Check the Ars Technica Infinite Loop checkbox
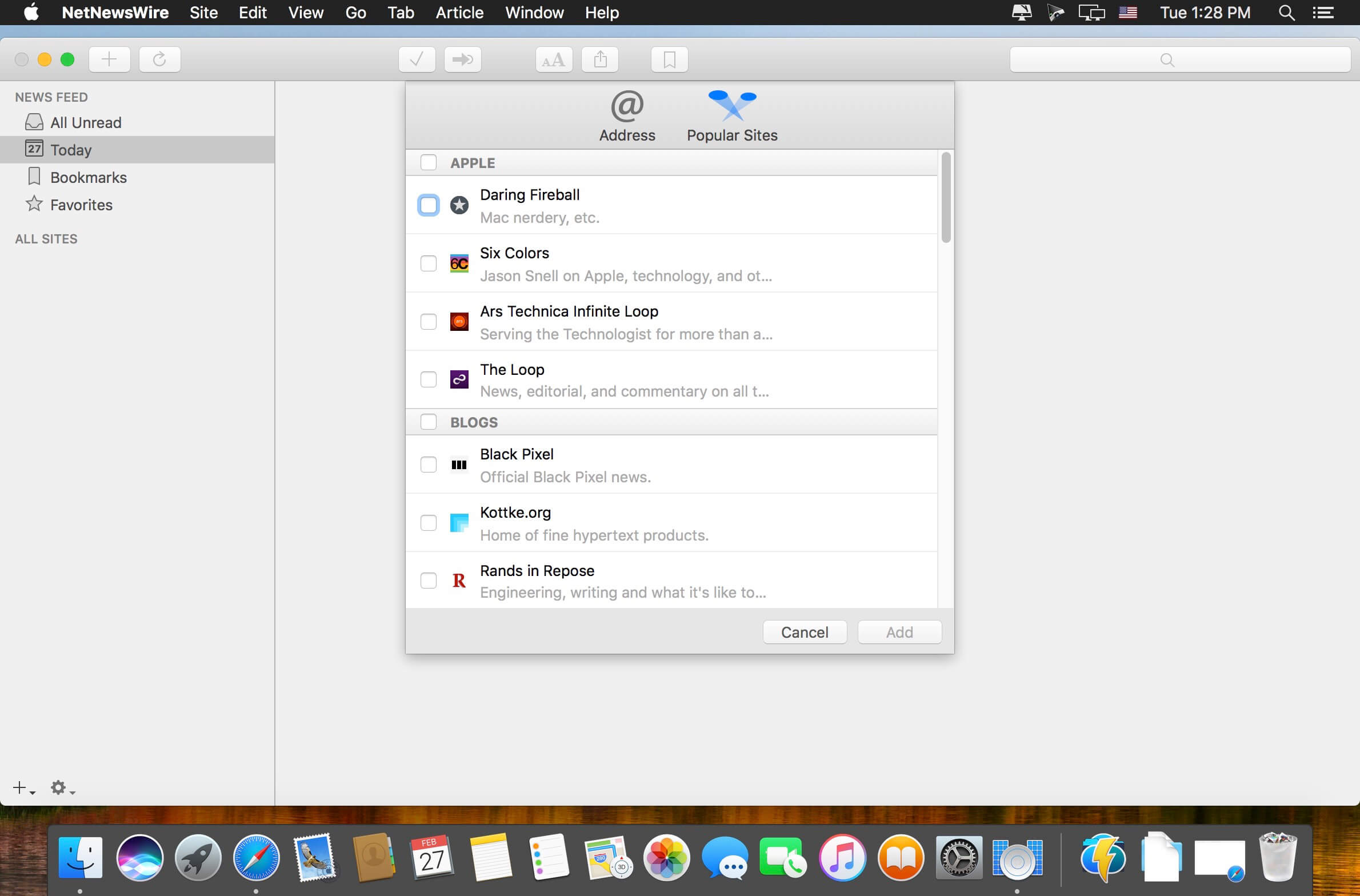Screen dimensions: 1360x896 pos(429,322)
